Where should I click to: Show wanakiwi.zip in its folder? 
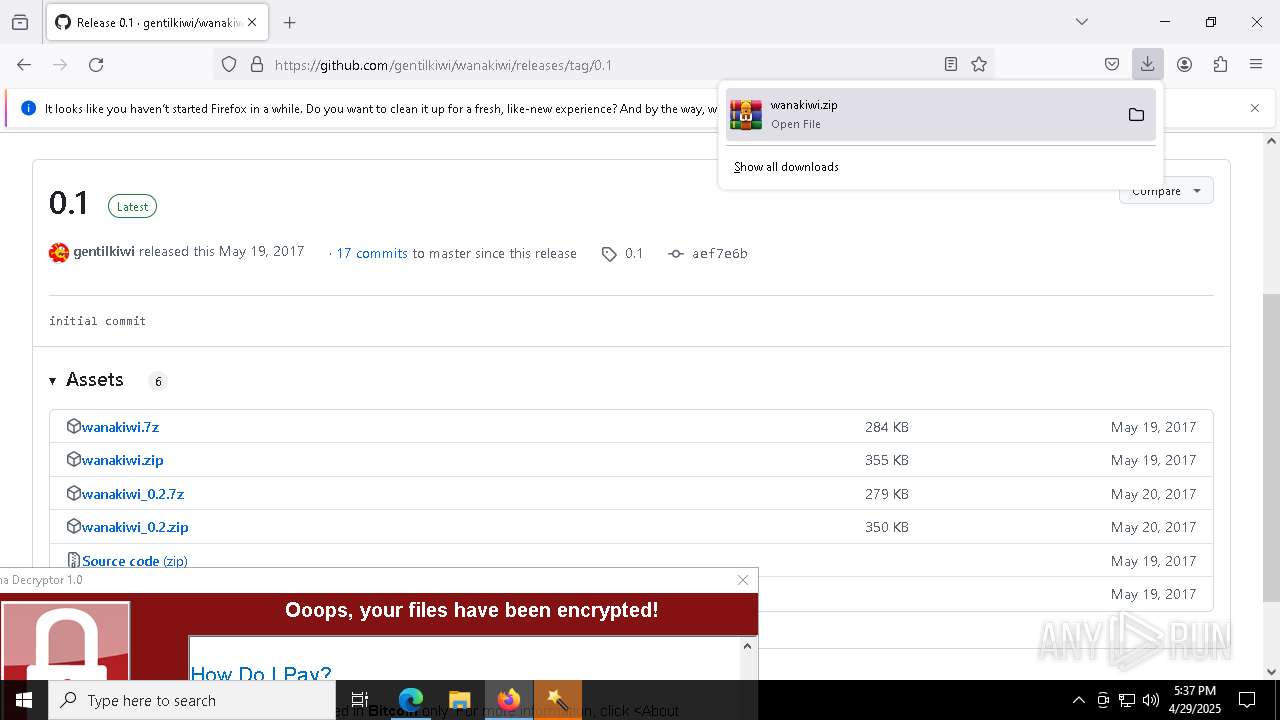pyautogui.click(x=1136, y=114)
